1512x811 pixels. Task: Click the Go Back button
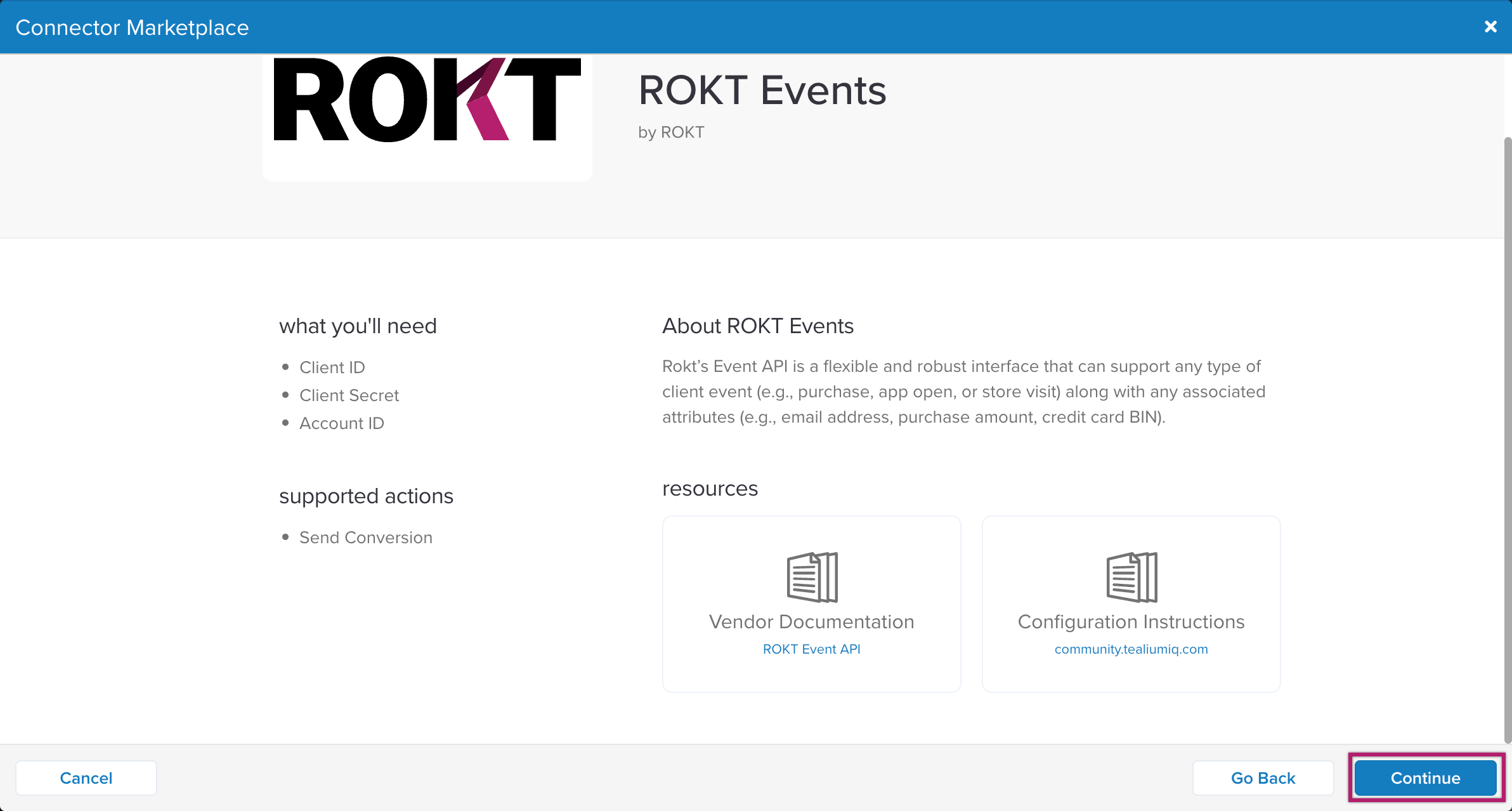(x=1263, y=778)
